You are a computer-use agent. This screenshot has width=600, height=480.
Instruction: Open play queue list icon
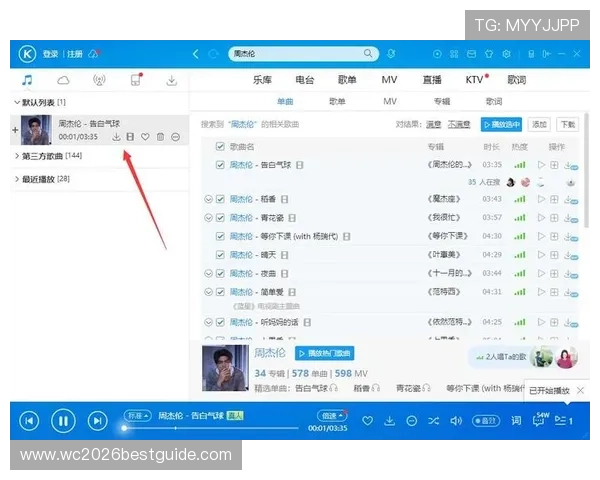(x=563, y=421)
